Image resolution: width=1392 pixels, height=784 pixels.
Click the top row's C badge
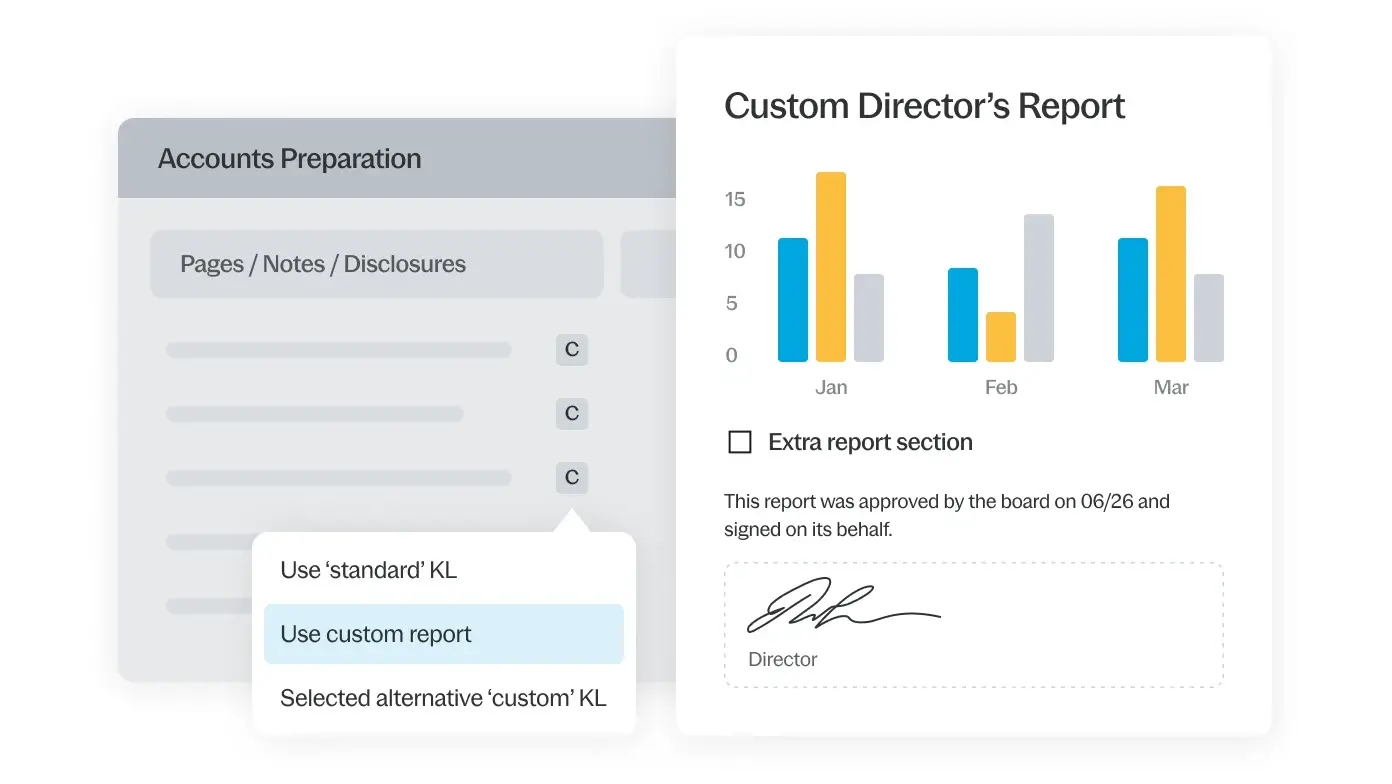[572, 350]
